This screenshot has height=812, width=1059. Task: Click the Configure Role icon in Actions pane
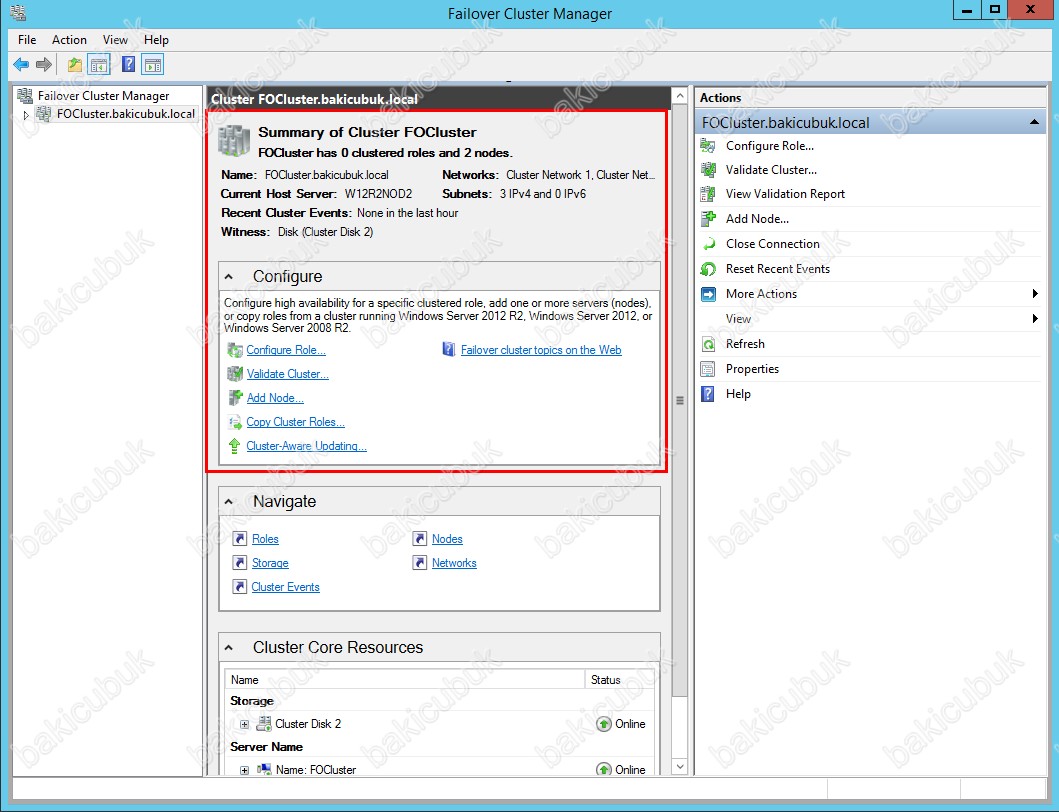coord(708,146)
